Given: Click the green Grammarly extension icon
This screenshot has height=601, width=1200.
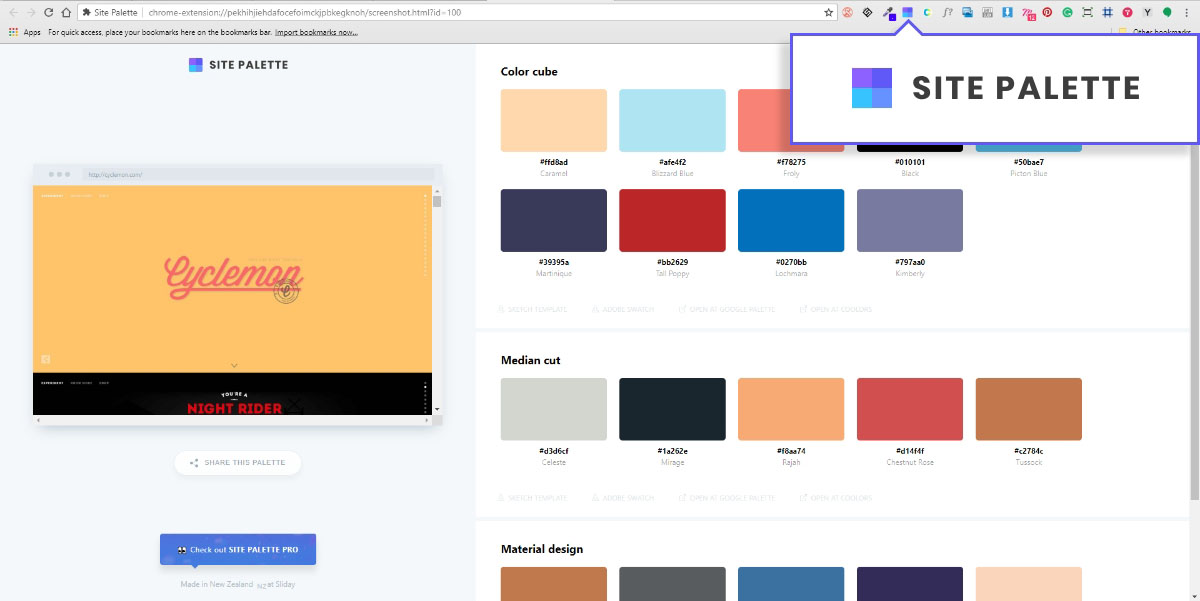Looking at the screenshot, I should click(x=1068, y=13).
